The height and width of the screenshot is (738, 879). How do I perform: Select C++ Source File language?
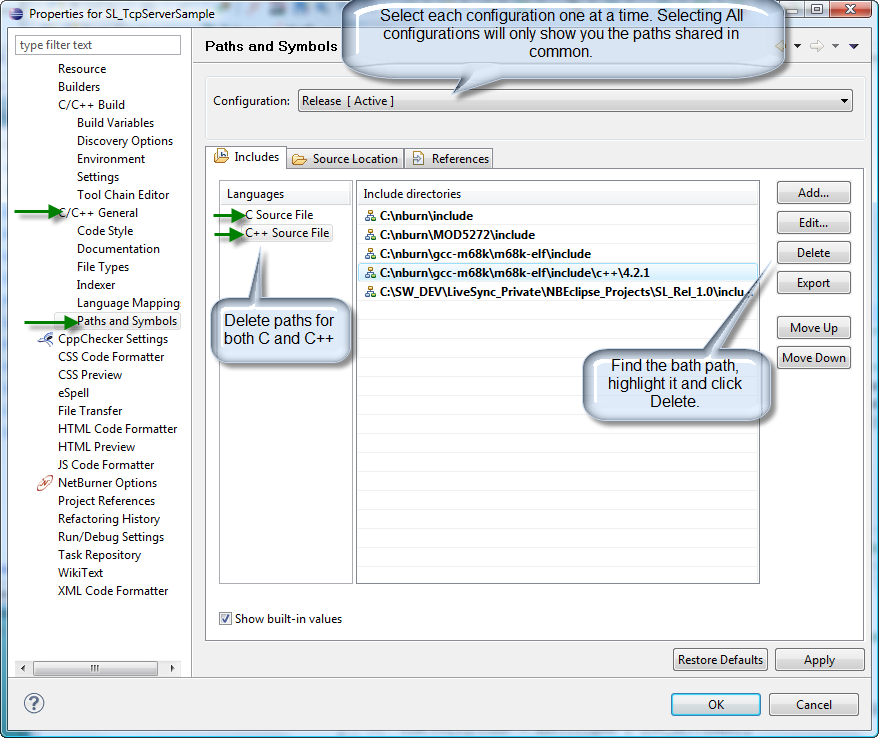tap(287, 233)
